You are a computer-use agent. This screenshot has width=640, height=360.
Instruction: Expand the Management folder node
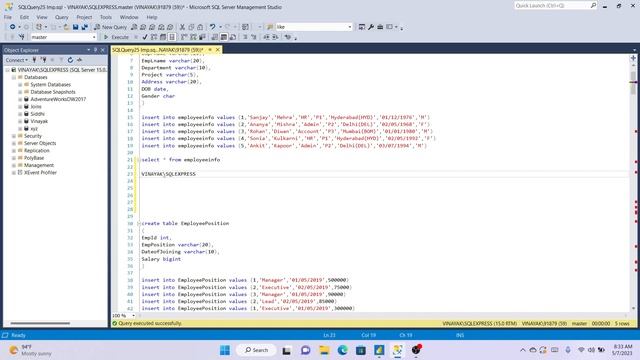(14, 165)
